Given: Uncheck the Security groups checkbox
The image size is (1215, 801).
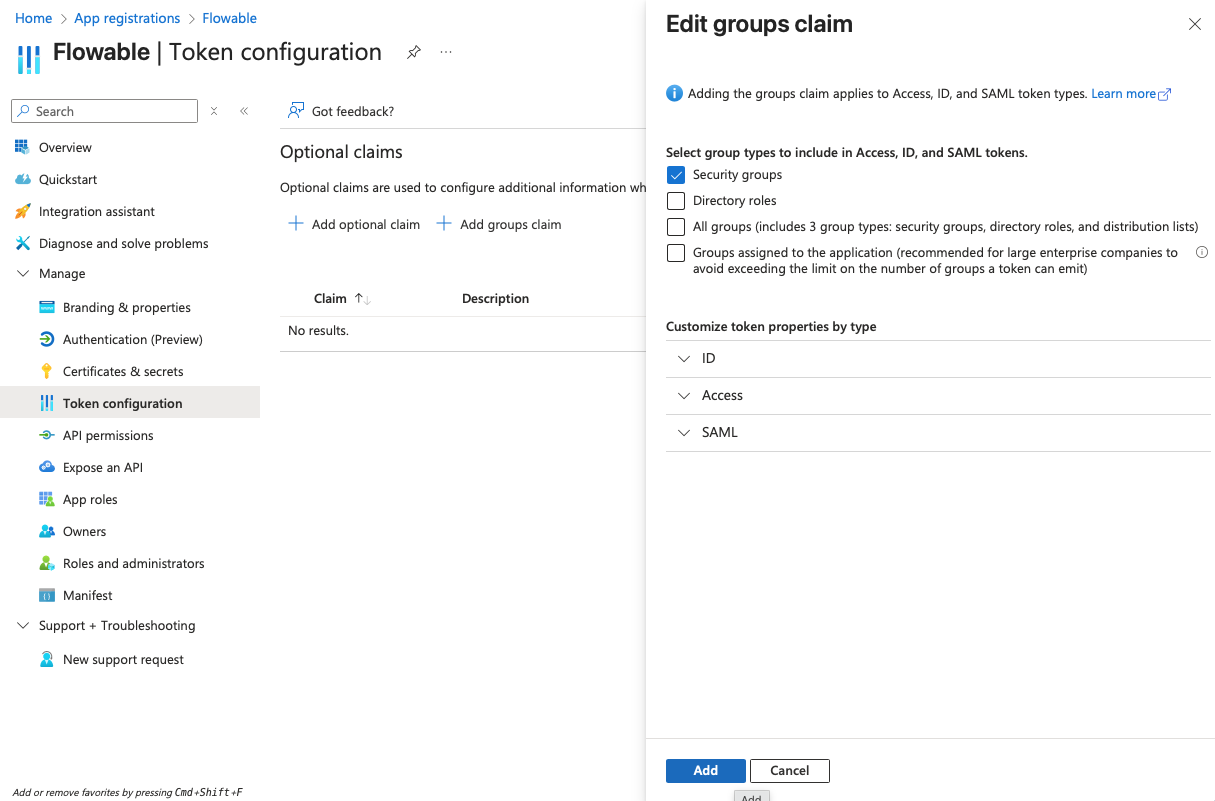Looking at the screenshot, I should point(676,175).
